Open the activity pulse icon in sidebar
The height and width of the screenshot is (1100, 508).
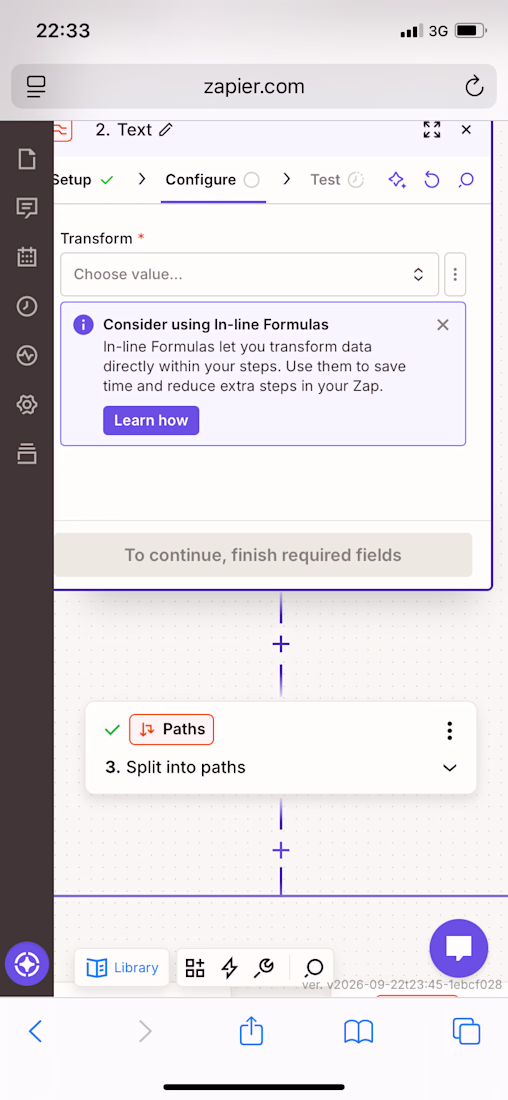click(x=27, y=355)
